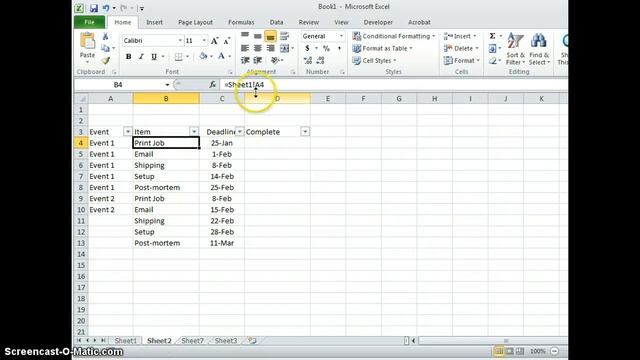
Task: Click the AutoSum sigma icon
Action: [x=492, y=36]
